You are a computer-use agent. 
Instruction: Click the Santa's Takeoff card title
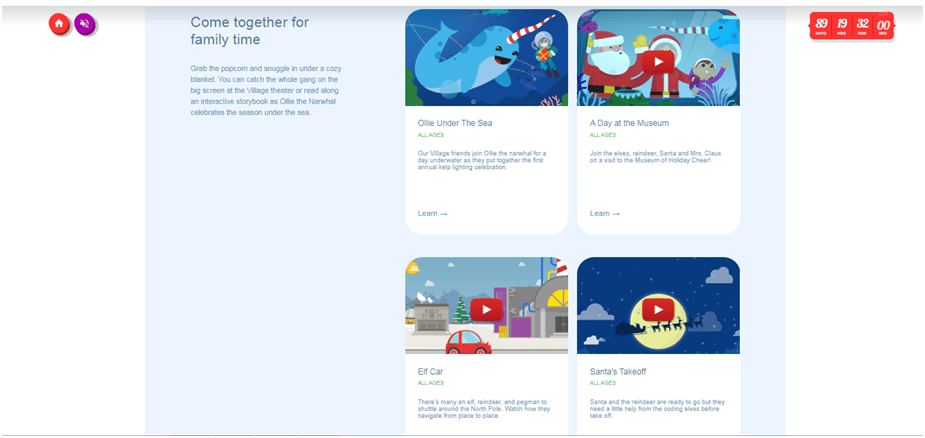point(619,372)
